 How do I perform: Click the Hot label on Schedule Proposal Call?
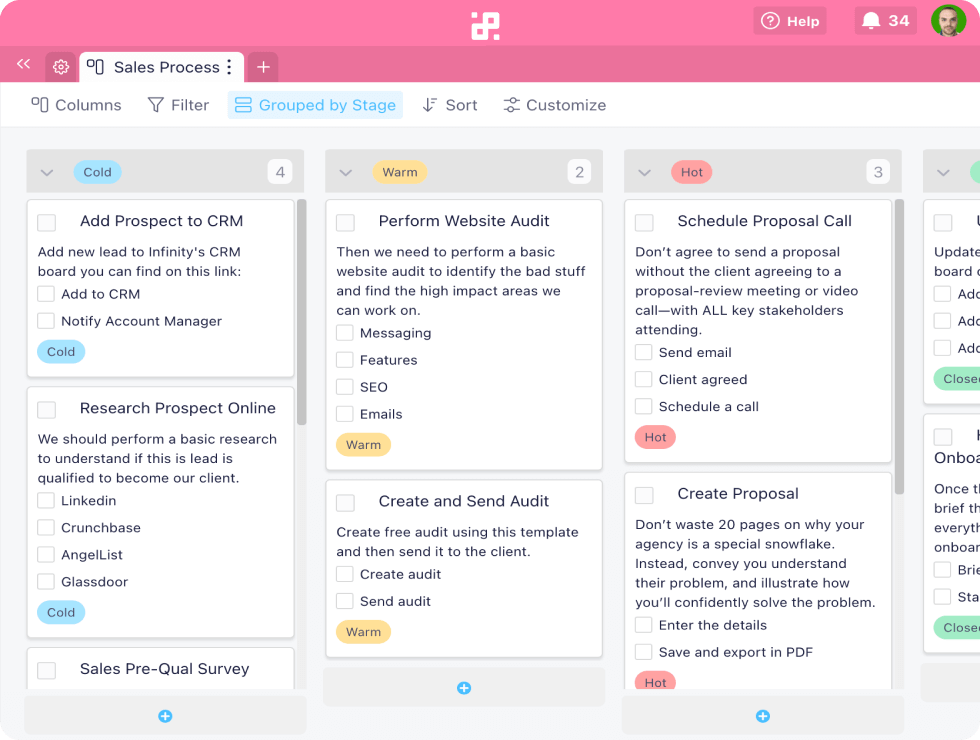coord(655,438)
